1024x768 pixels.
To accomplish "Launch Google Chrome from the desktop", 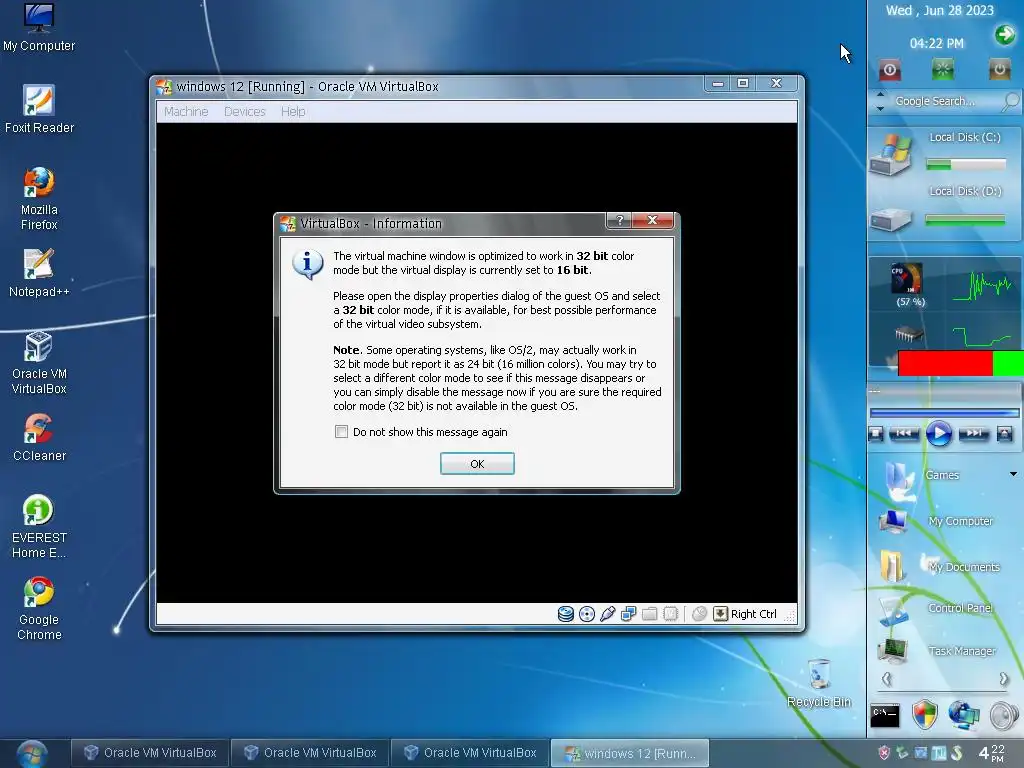I will [39, 609].
